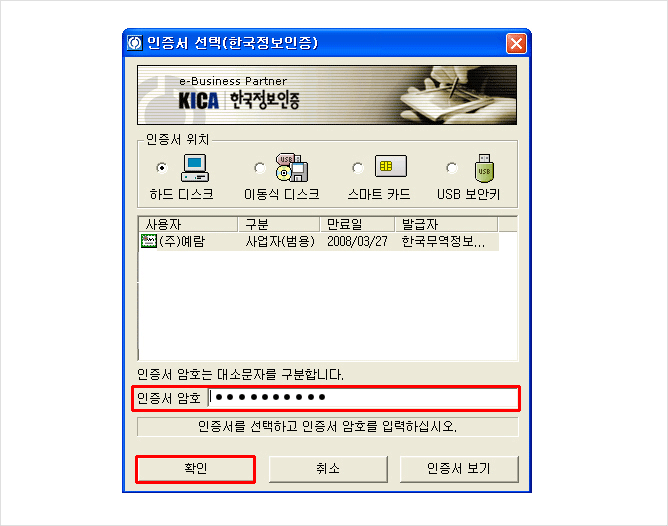Click the smart card chip icon

[391, 166]
